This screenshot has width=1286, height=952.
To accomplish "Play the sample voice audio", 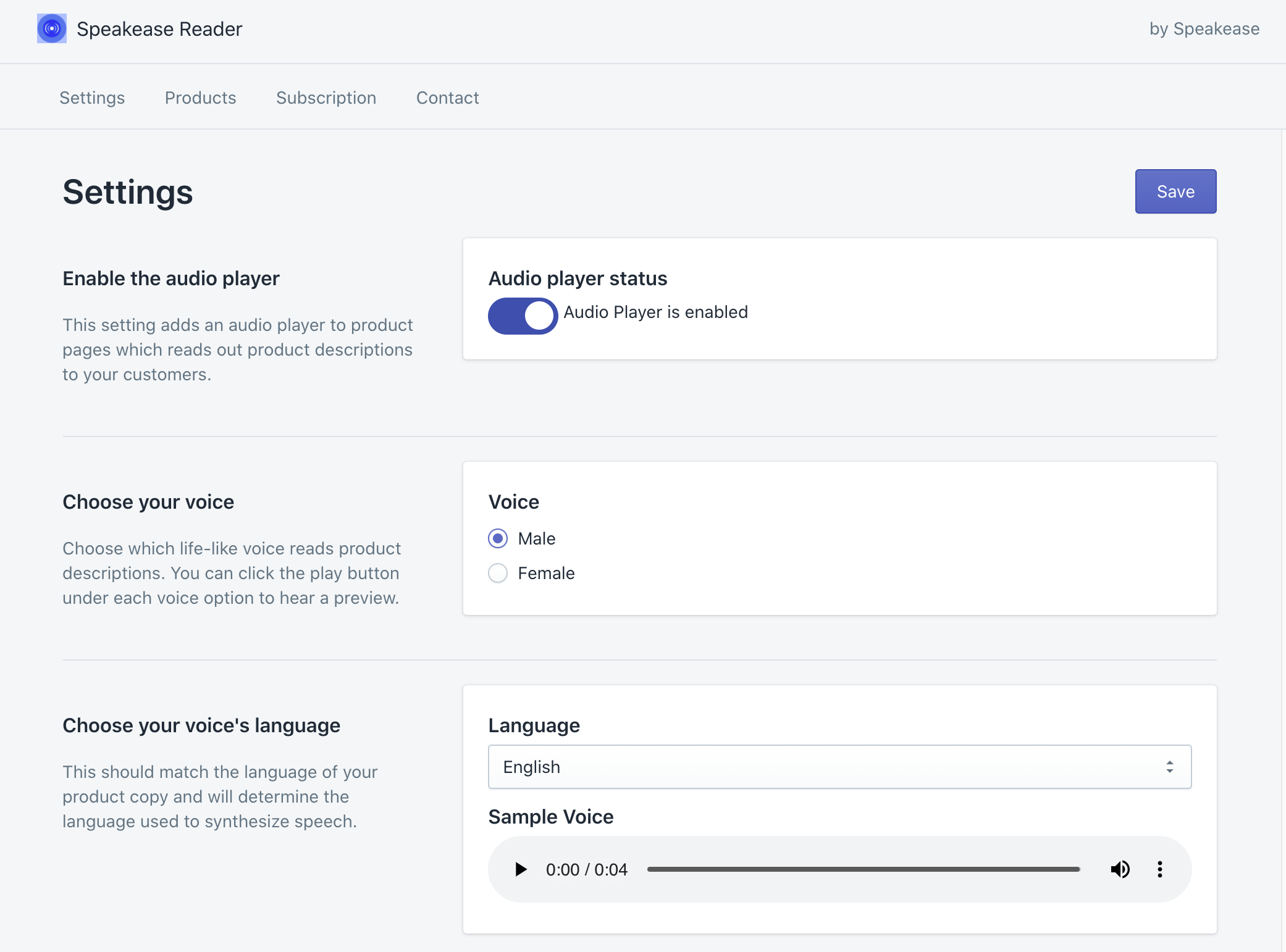I will click(x=521, y=869).
